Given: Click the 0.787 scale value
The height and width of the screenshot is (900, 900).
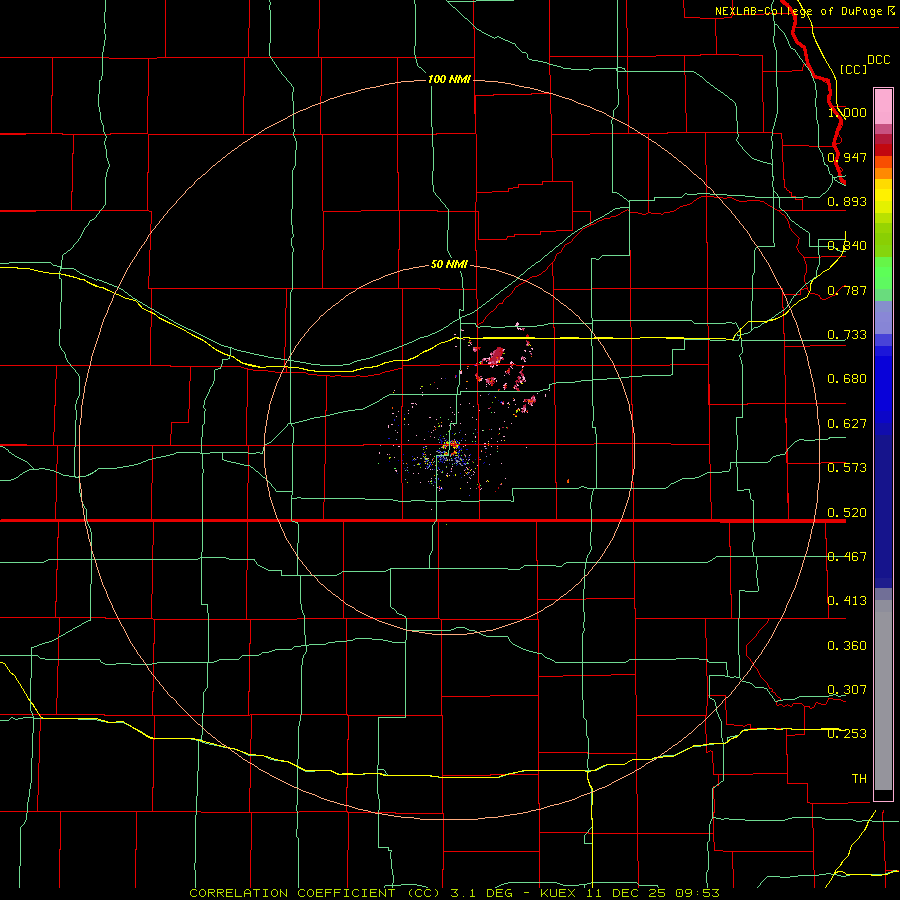Looking at the screenshot, I should click(847, 290).
